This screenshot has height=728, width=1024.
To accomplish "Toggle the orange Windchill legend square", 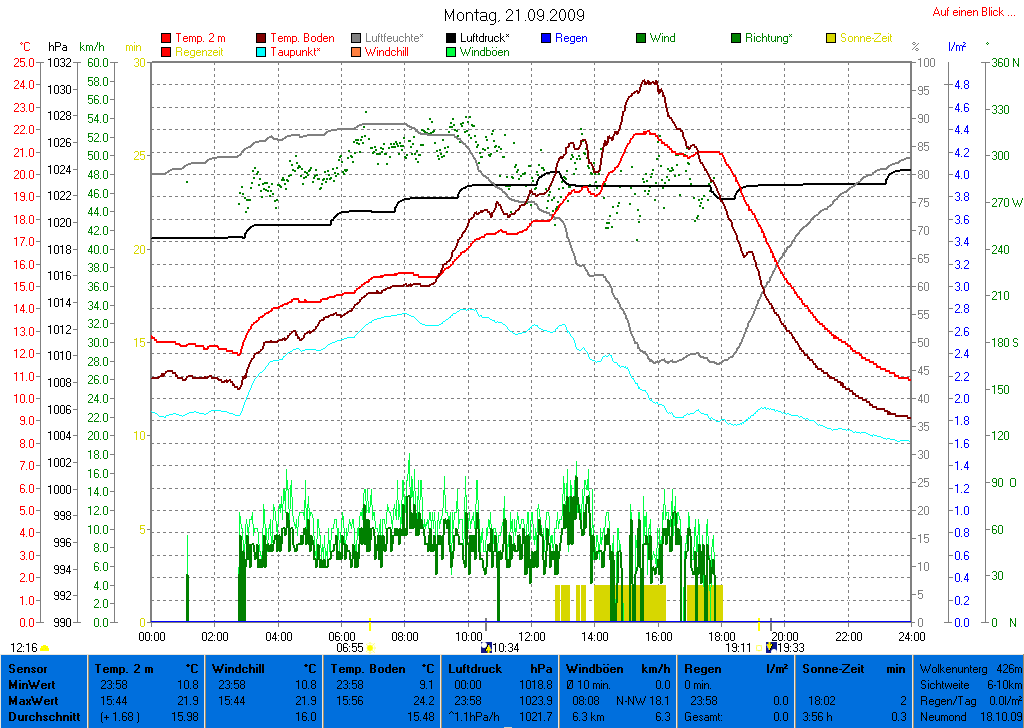I will click(357, 52).
